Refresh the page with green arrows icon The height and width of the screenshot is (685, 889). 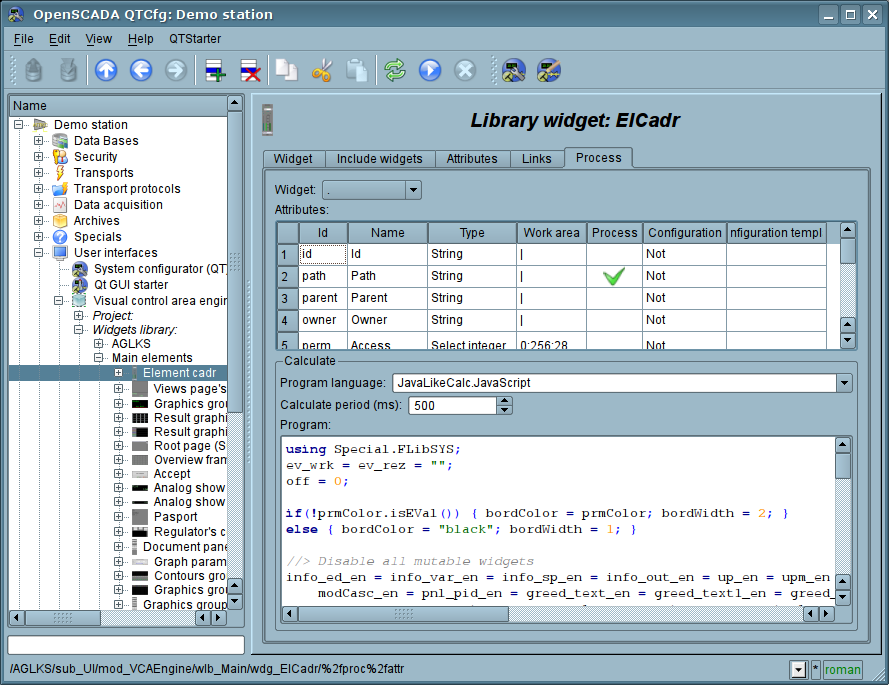395,70
